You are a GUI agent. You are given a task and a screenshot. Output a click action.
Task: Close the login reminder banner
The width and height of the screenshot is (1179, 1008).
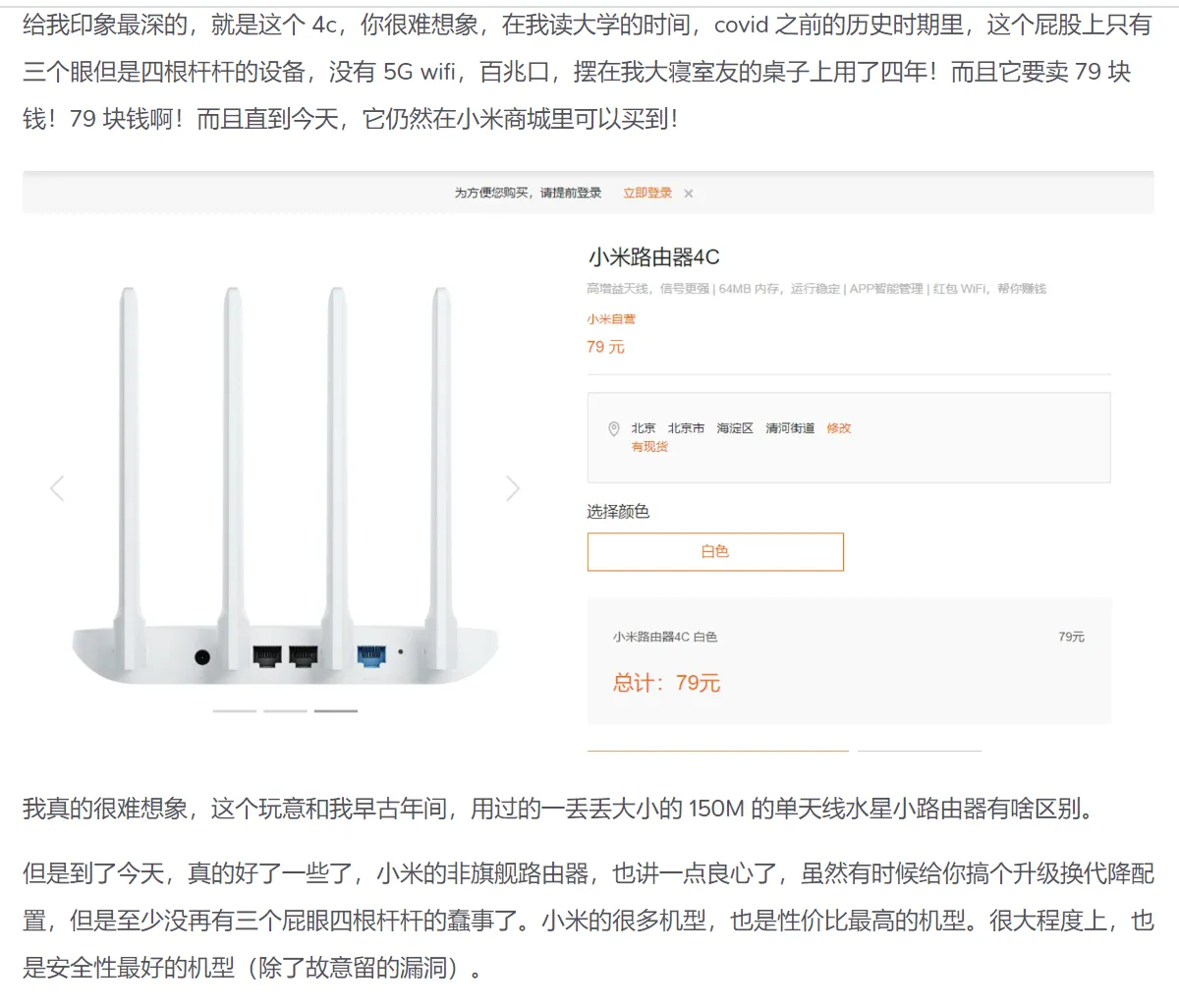pyautogui.click(x=689, y=194)
